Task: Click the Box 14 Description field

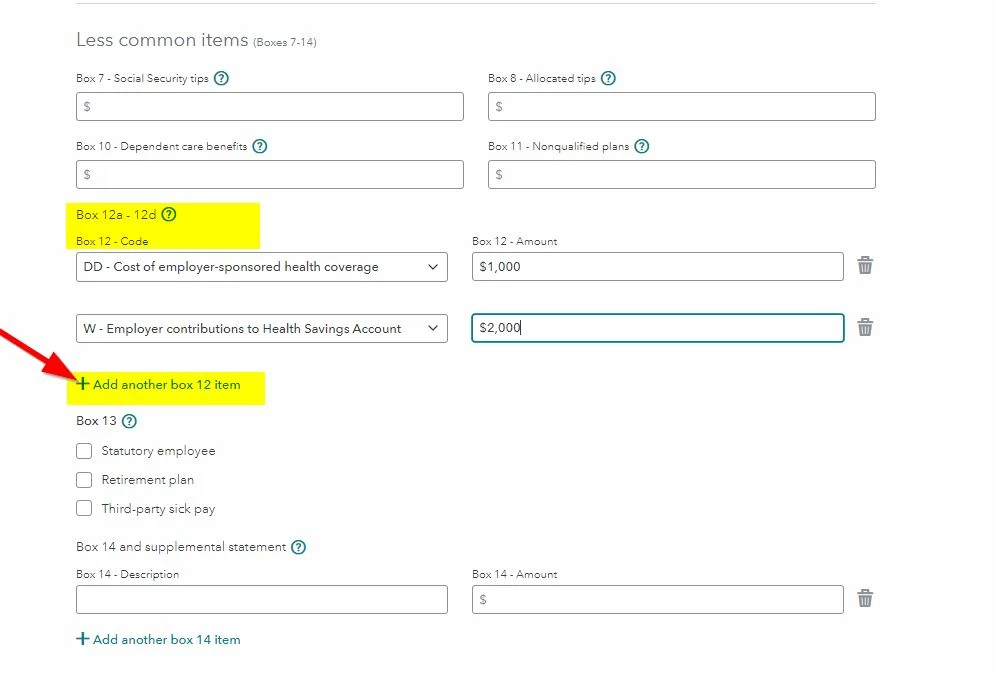Action: tap(262, 600)
